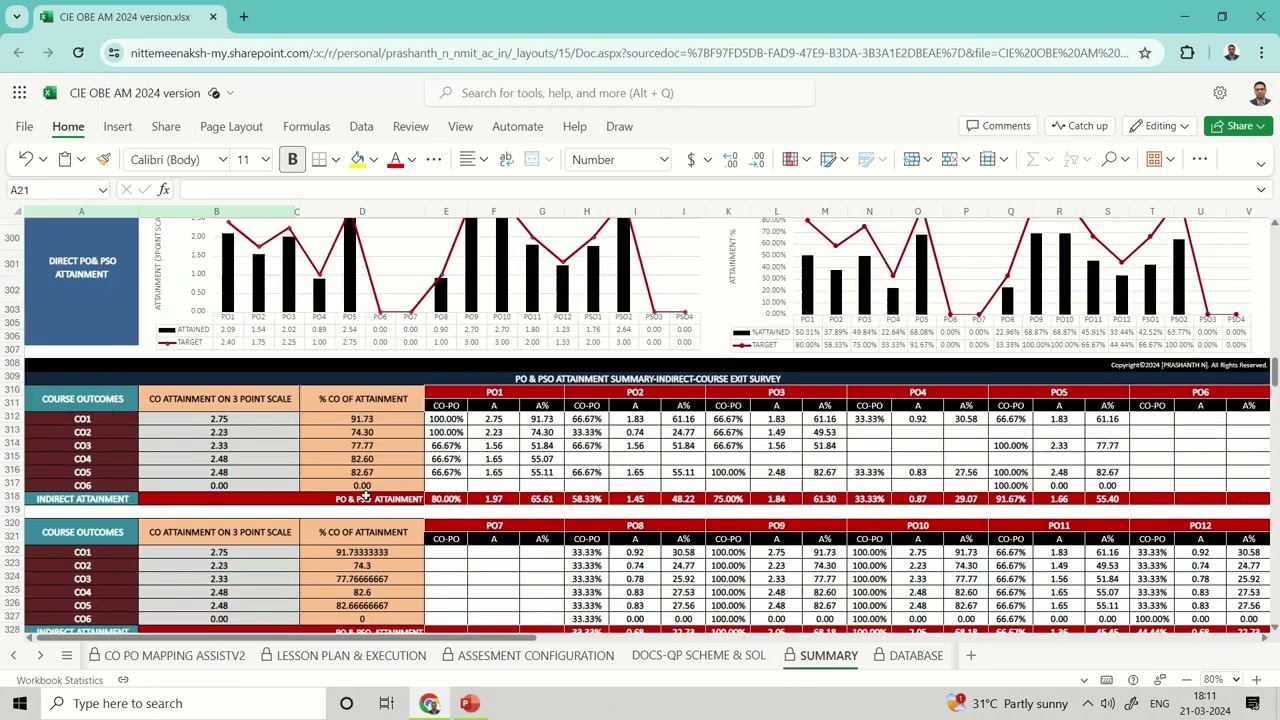Open Chrome in the Windows taskbar
This screenshot has width=1280, height=720.
point(429,703)
